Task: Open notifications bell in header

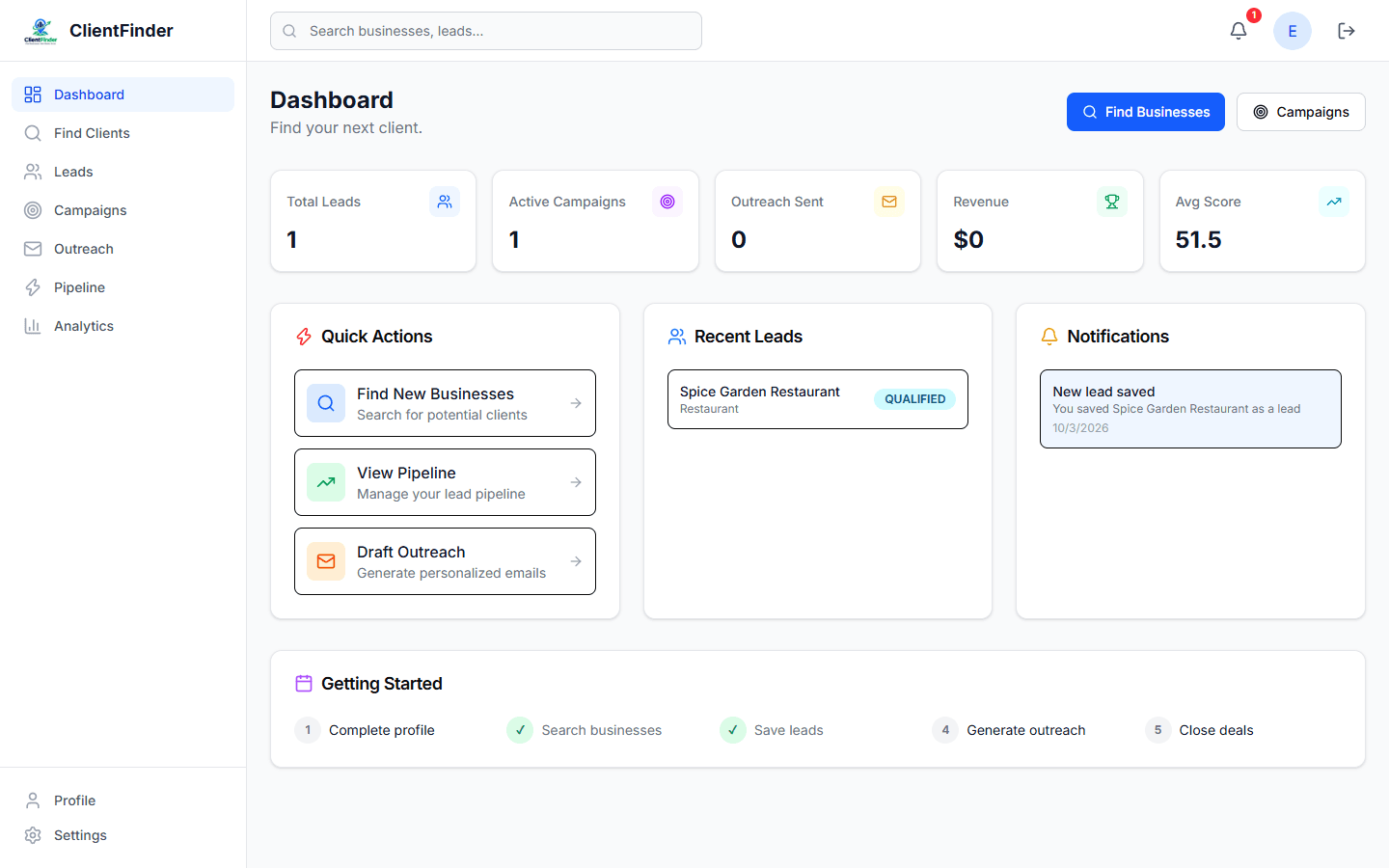Action: (1239, 31)
